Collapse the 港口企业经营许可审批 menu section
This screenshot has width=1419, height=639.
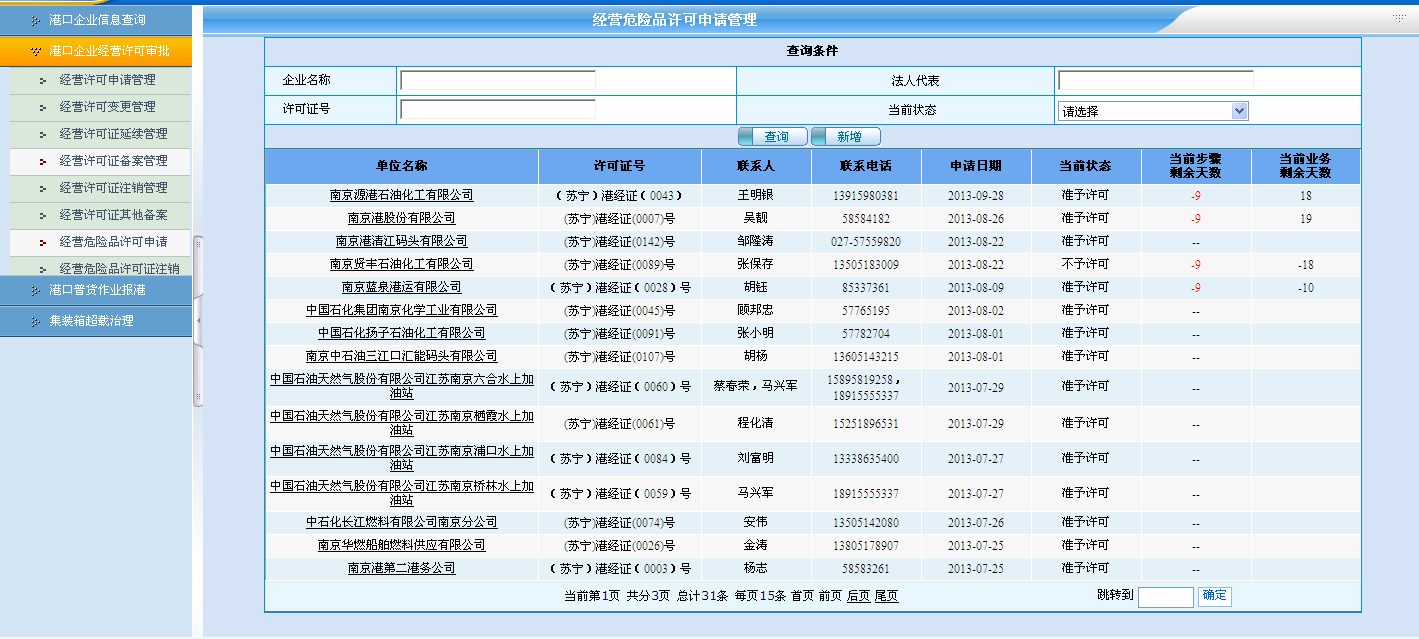pyautogui.click(x=108, y=50)
